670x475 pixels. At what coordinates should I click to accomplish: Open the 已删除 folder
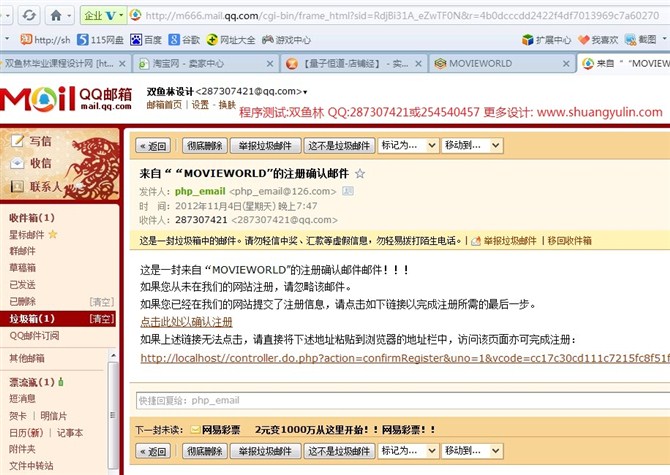coord(22,302)
